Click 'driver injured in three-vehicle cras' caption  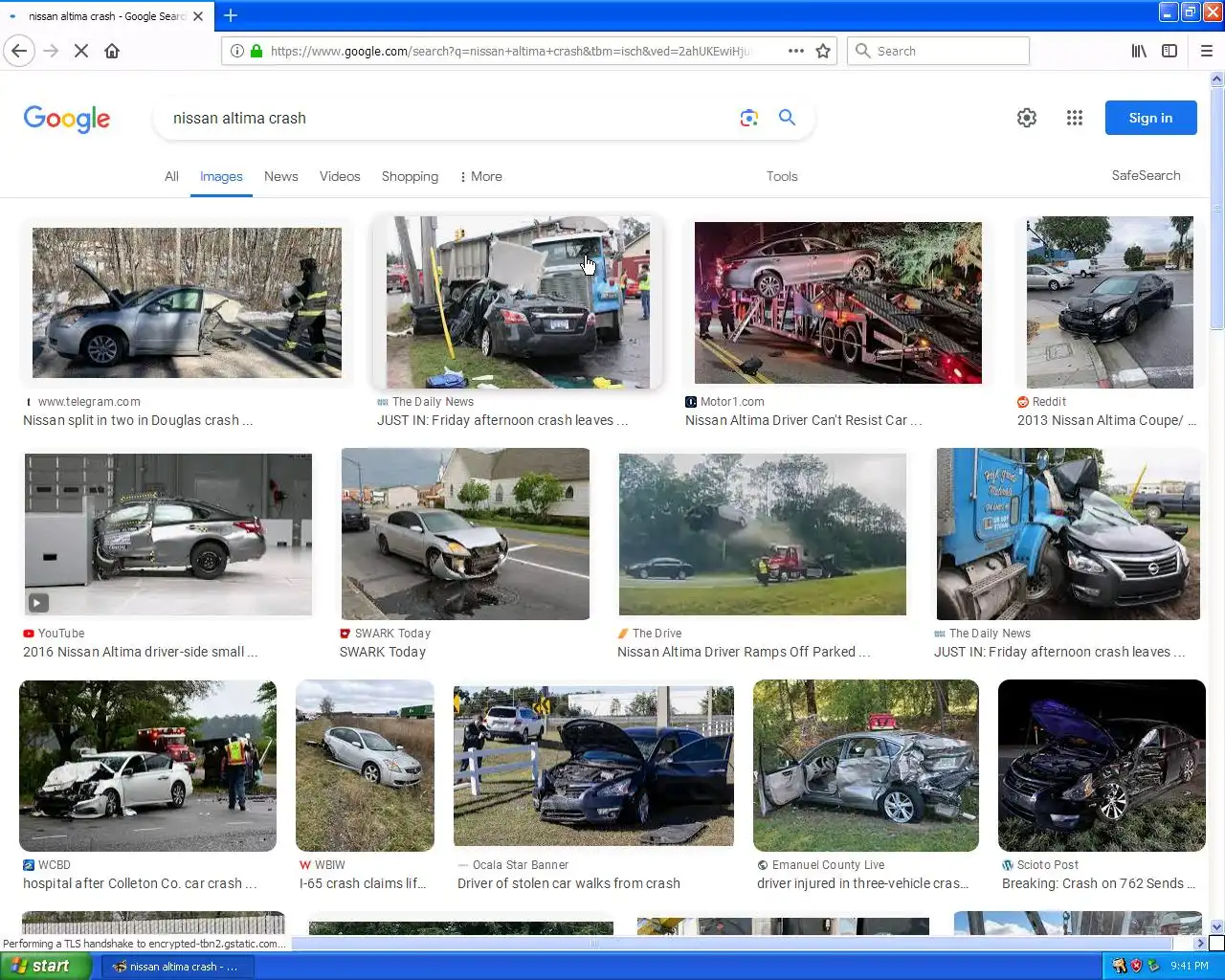tap(862, 883)
